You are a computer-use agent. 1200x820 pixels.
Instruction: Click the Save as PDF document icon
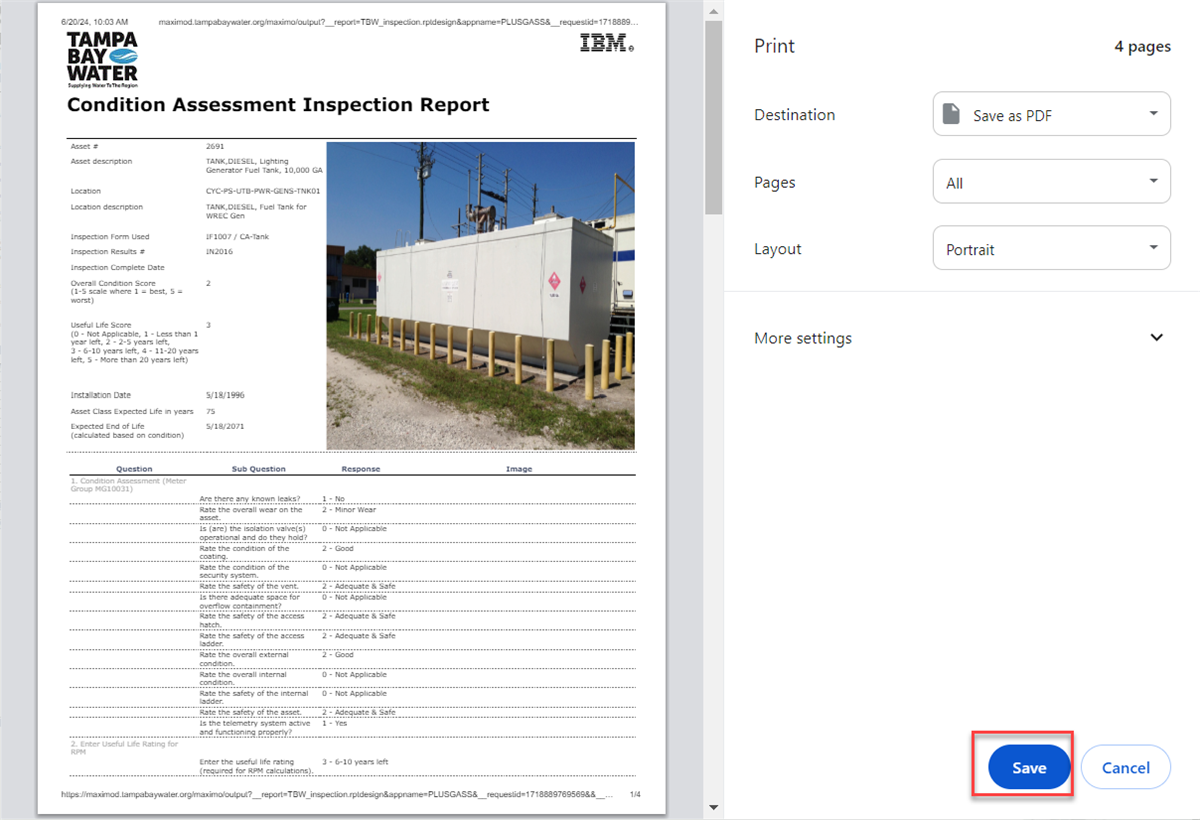point(951,113)
